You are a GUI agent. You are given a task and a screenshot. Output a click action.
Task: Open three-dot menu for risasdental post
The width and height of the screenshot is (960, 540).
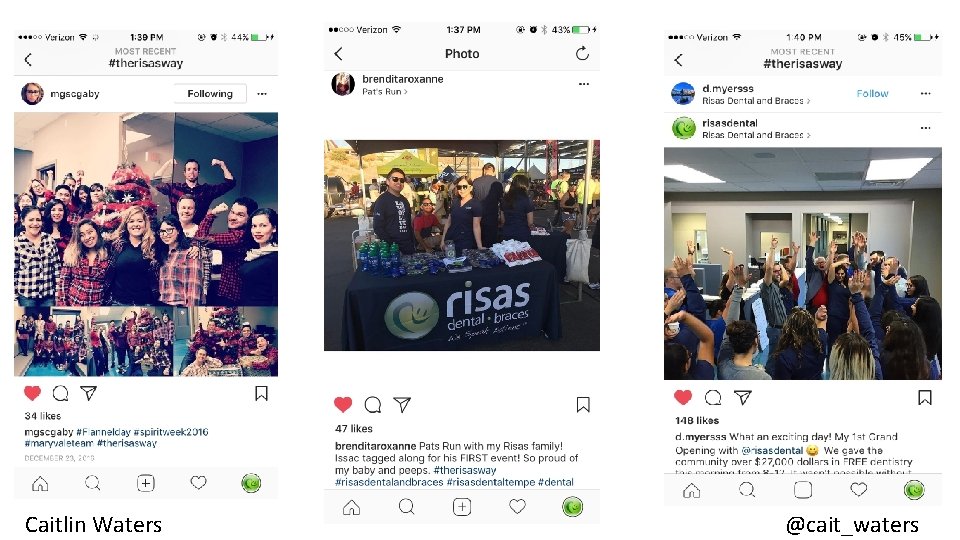click(x=925, y=128)
